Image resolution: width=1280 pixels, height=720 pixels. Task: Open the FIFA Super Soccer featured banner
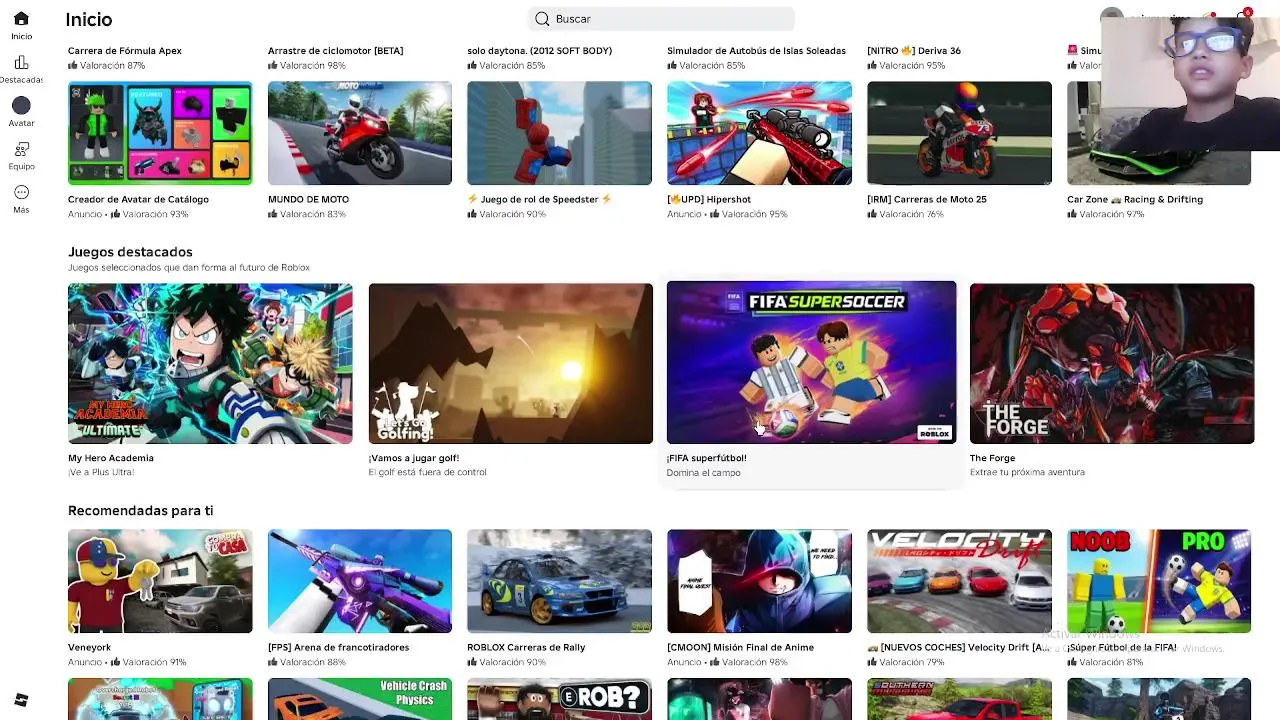811,363
